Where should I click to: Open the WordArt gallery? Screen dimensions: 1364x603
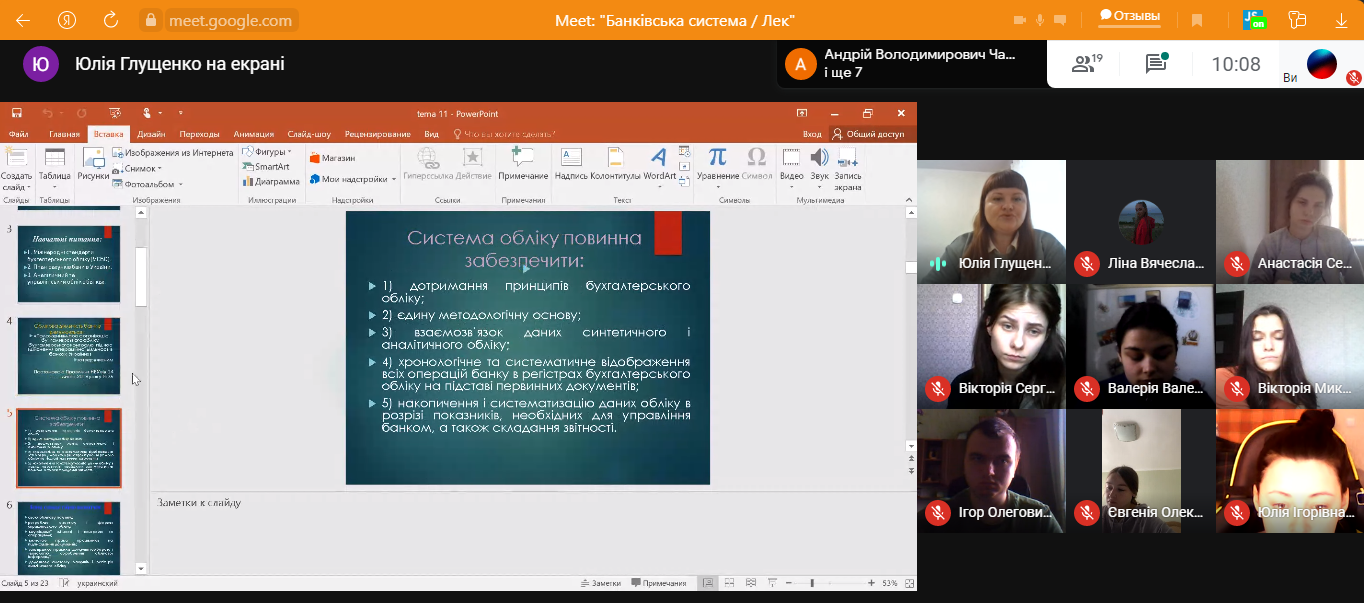pos(659,165)
